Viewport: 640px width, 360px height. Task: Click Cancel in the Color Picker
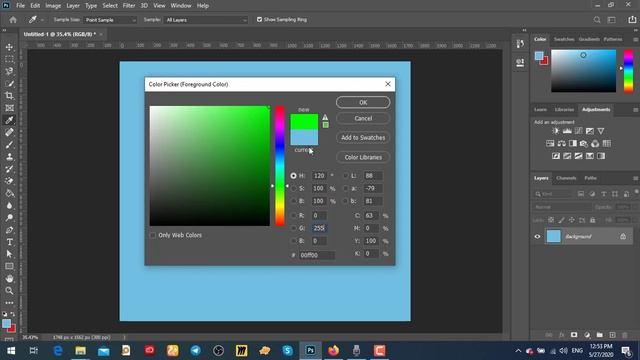click(363, 118)
